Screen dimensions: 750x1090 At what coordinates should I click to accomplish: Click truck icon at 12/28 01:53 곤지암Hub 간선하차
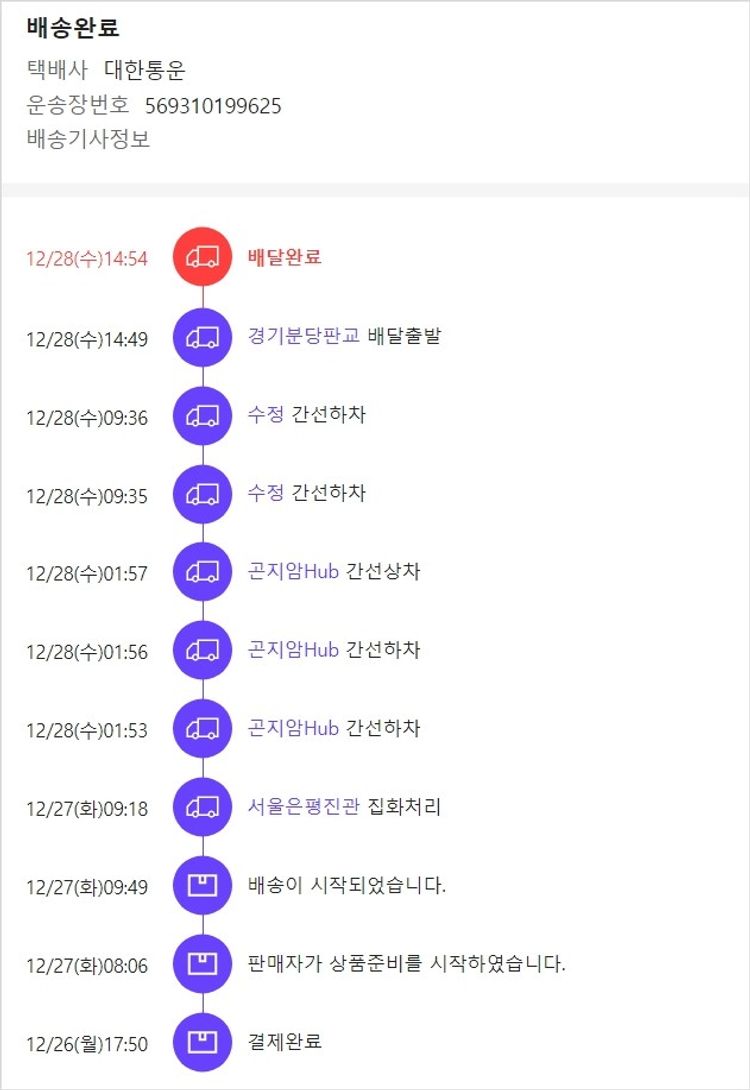(x=203, y=729)
